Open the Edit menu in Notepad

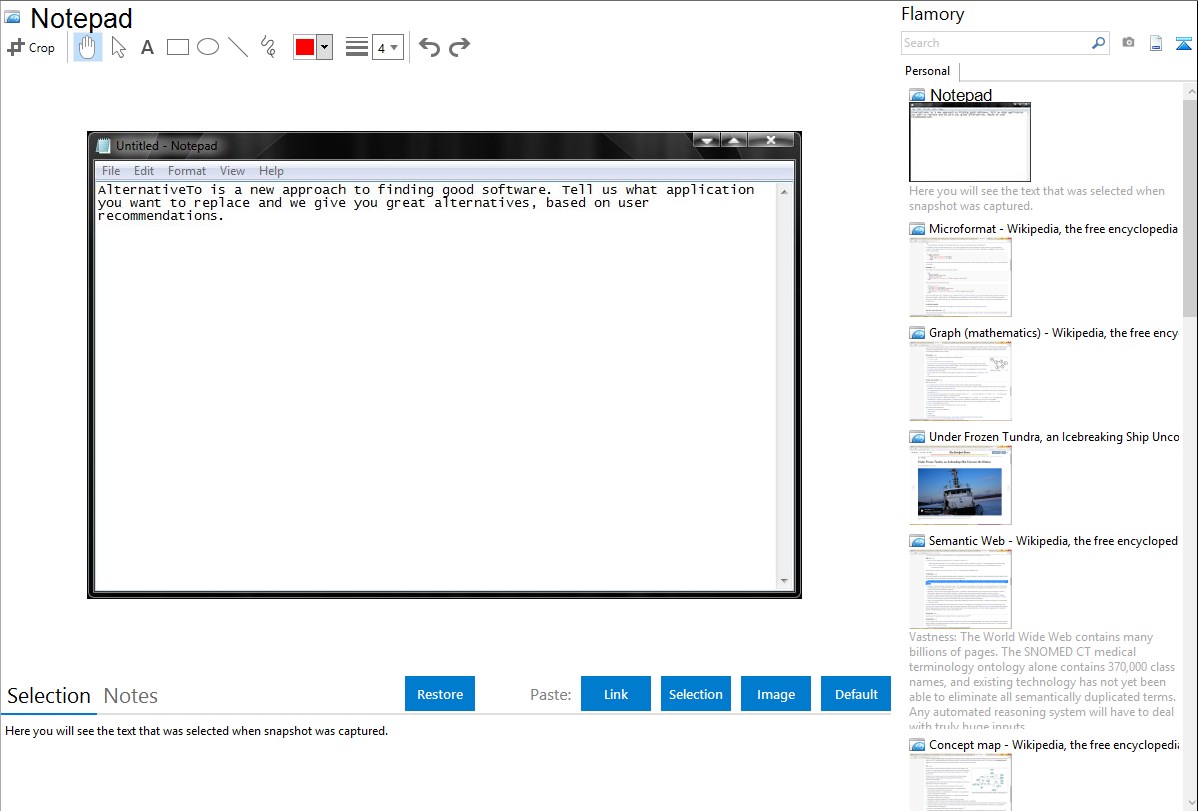[144, 170]
